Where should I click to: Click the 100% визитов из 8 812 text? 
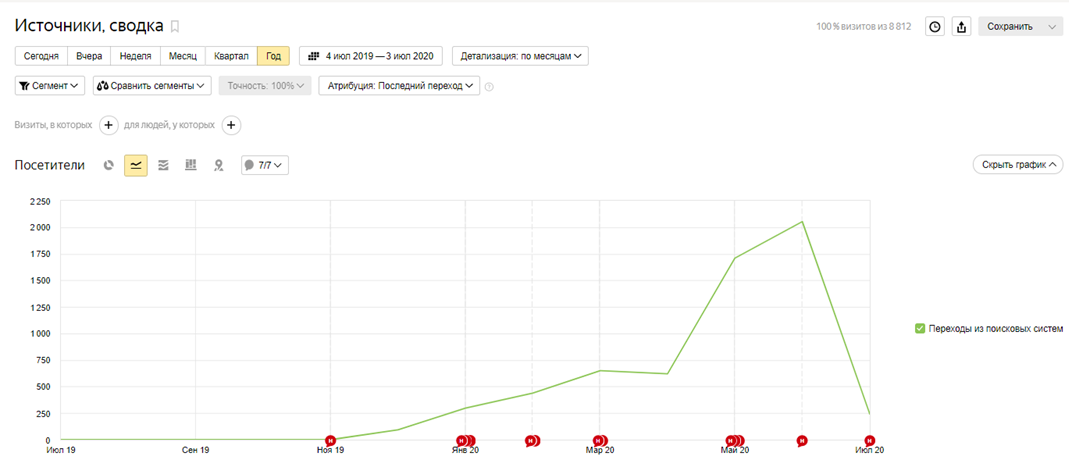click(x=864, y=27)
